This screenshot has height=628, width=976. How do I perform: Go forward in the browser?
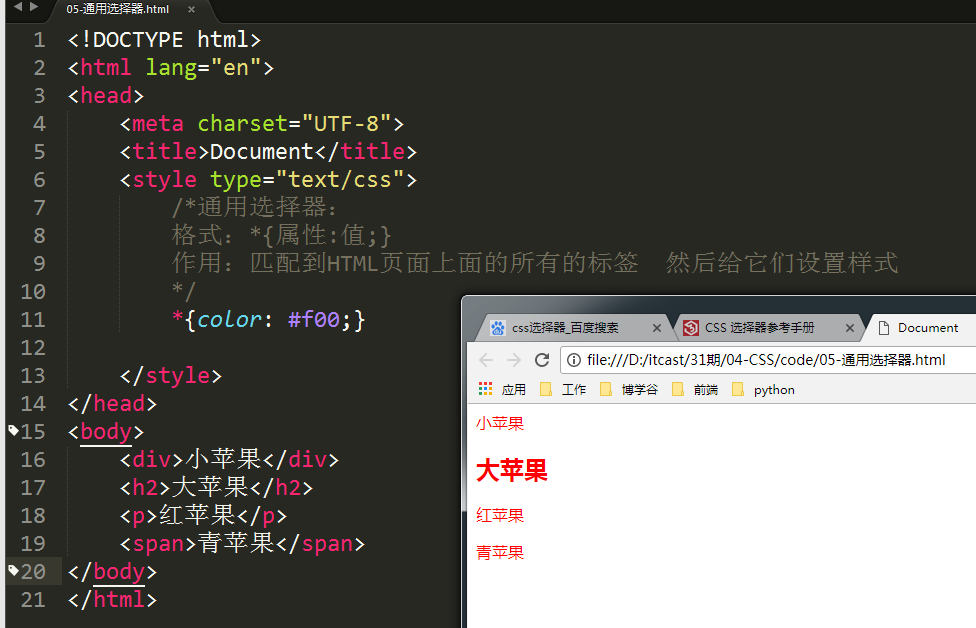click(514, 360)
